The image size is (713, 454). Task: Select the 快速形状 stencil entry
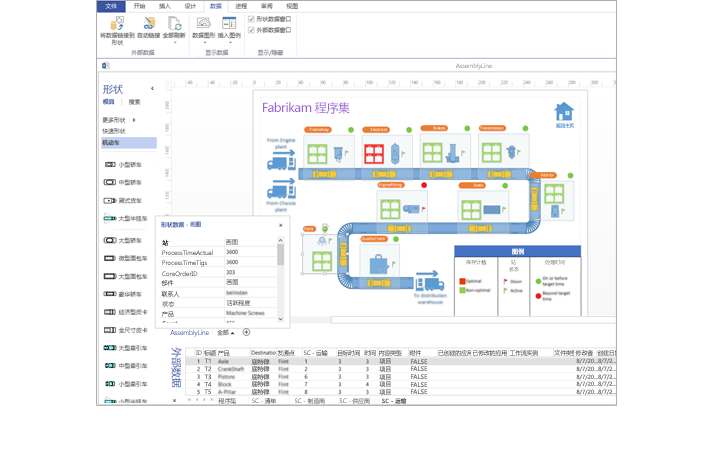point(114,131)
